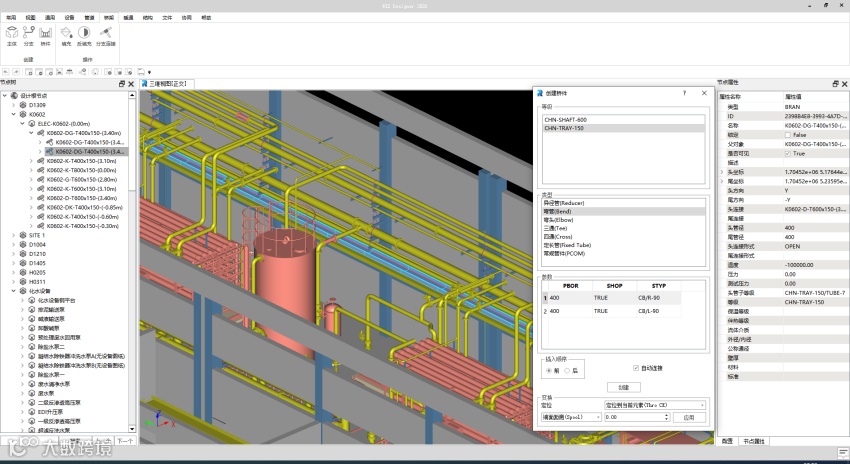Click the 分支 branch icon in ribbon

point(29,34)
